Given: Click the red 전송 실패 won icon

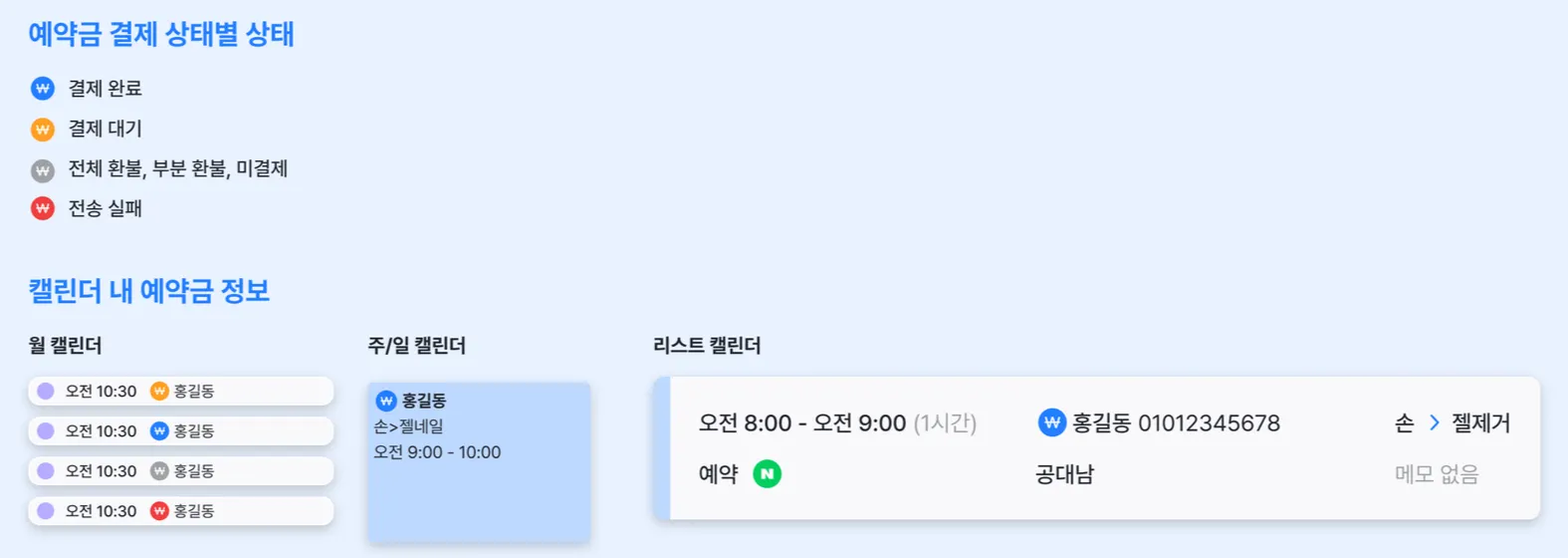Looking at the screenshot, I should pos(42,208).
